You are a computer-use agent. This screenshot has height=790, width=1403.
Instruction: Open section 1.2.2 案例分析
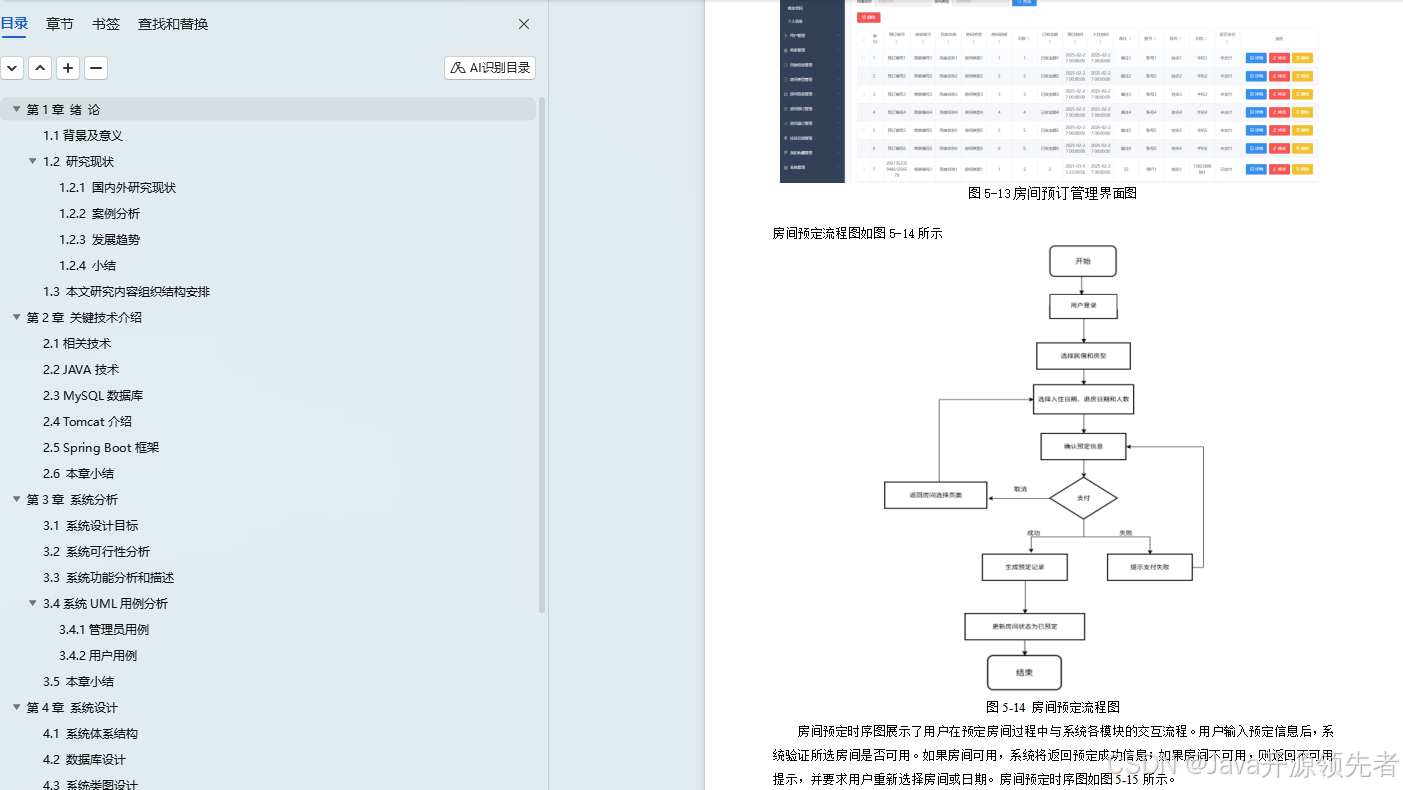(x=105, y=213)
